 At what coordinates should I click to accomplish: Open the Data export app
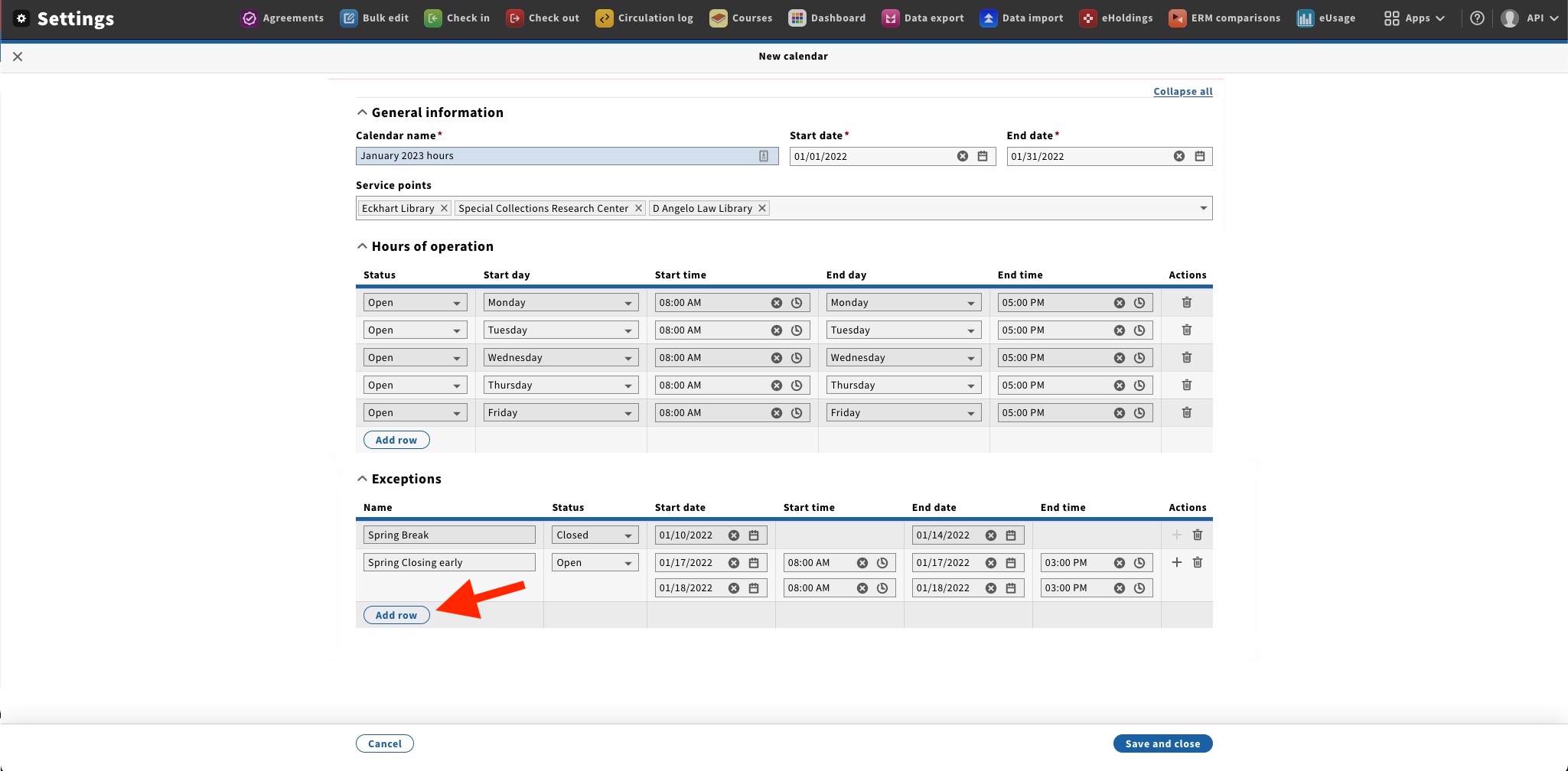(923, 18)
